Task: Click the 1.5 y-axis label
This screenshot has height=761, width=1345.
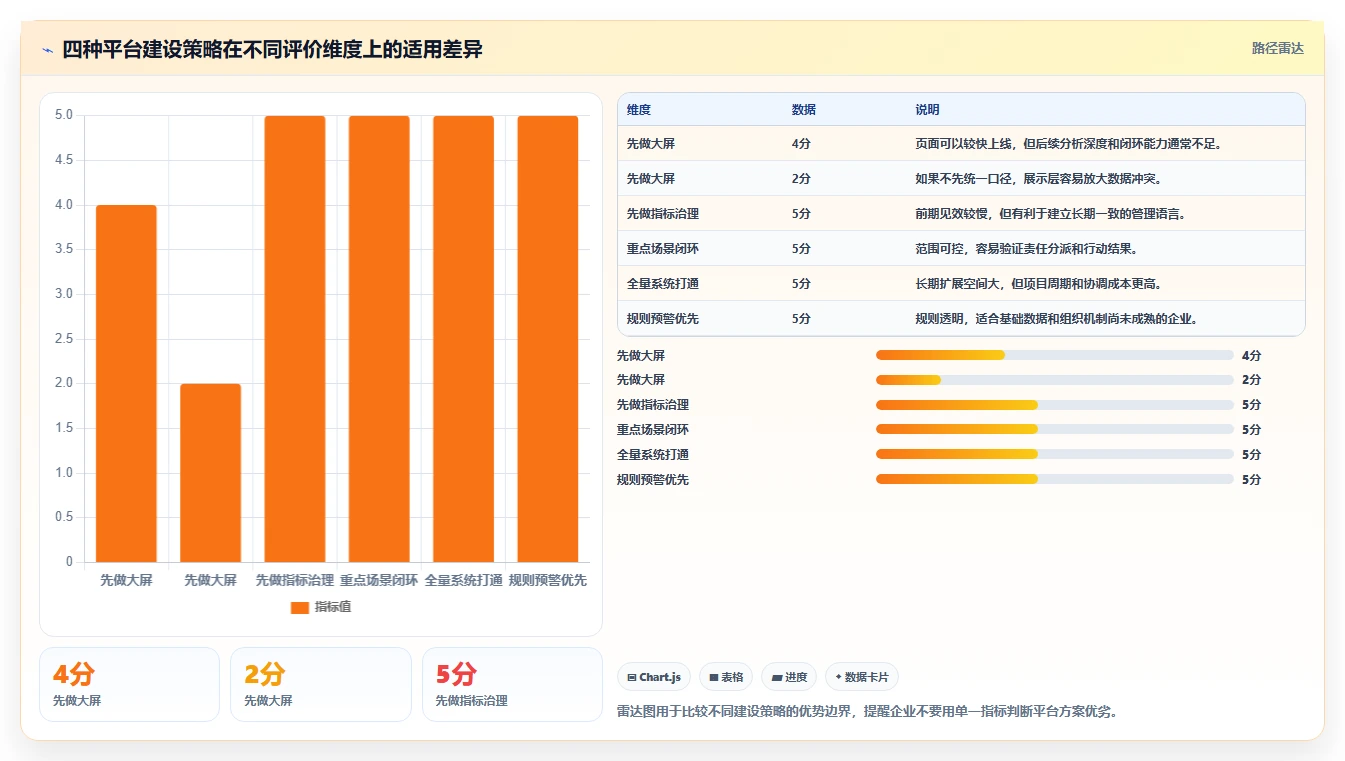Action: [64, 428]
